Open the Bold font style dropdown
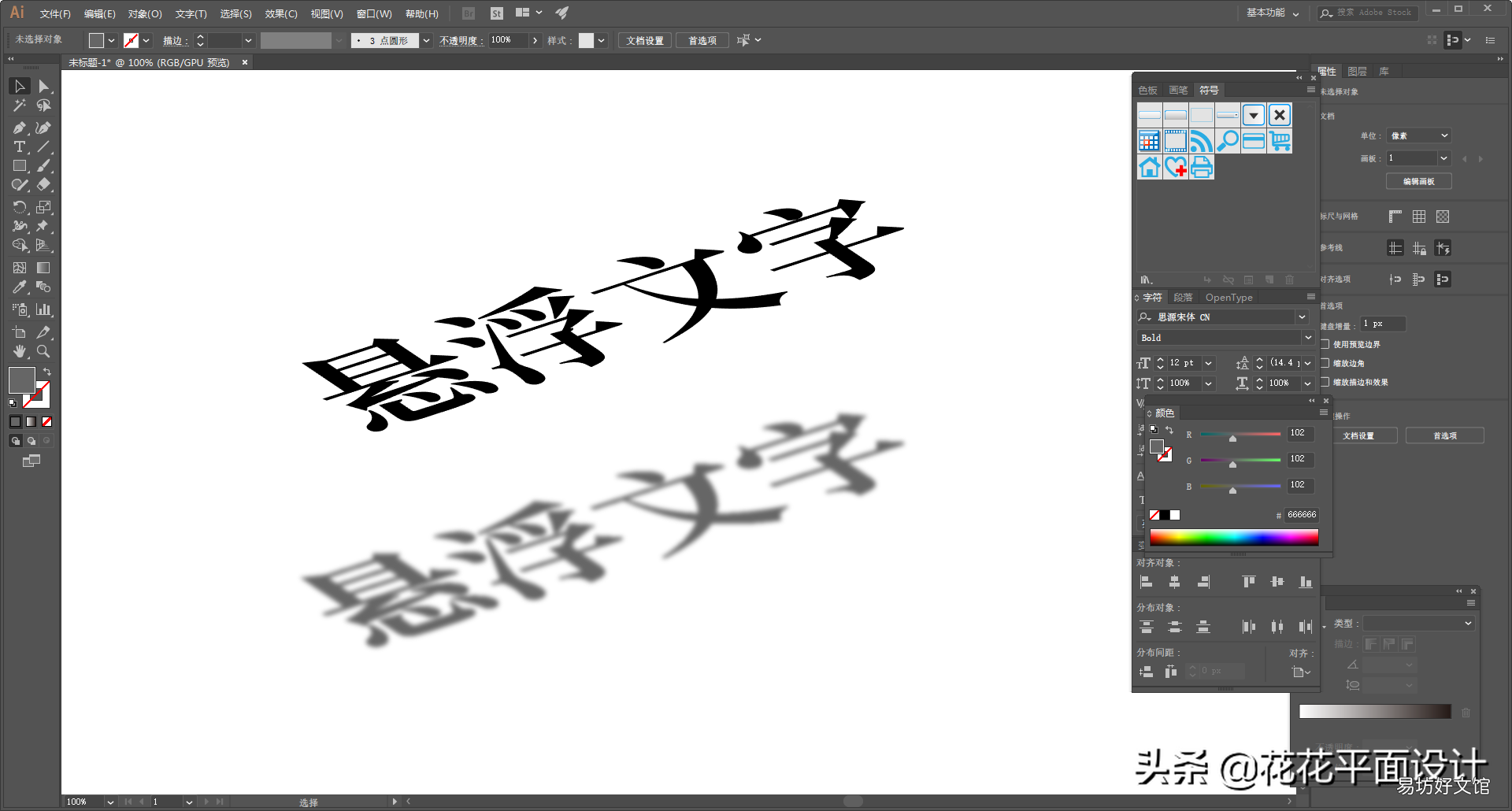1512x811 pixels. 1308,338
